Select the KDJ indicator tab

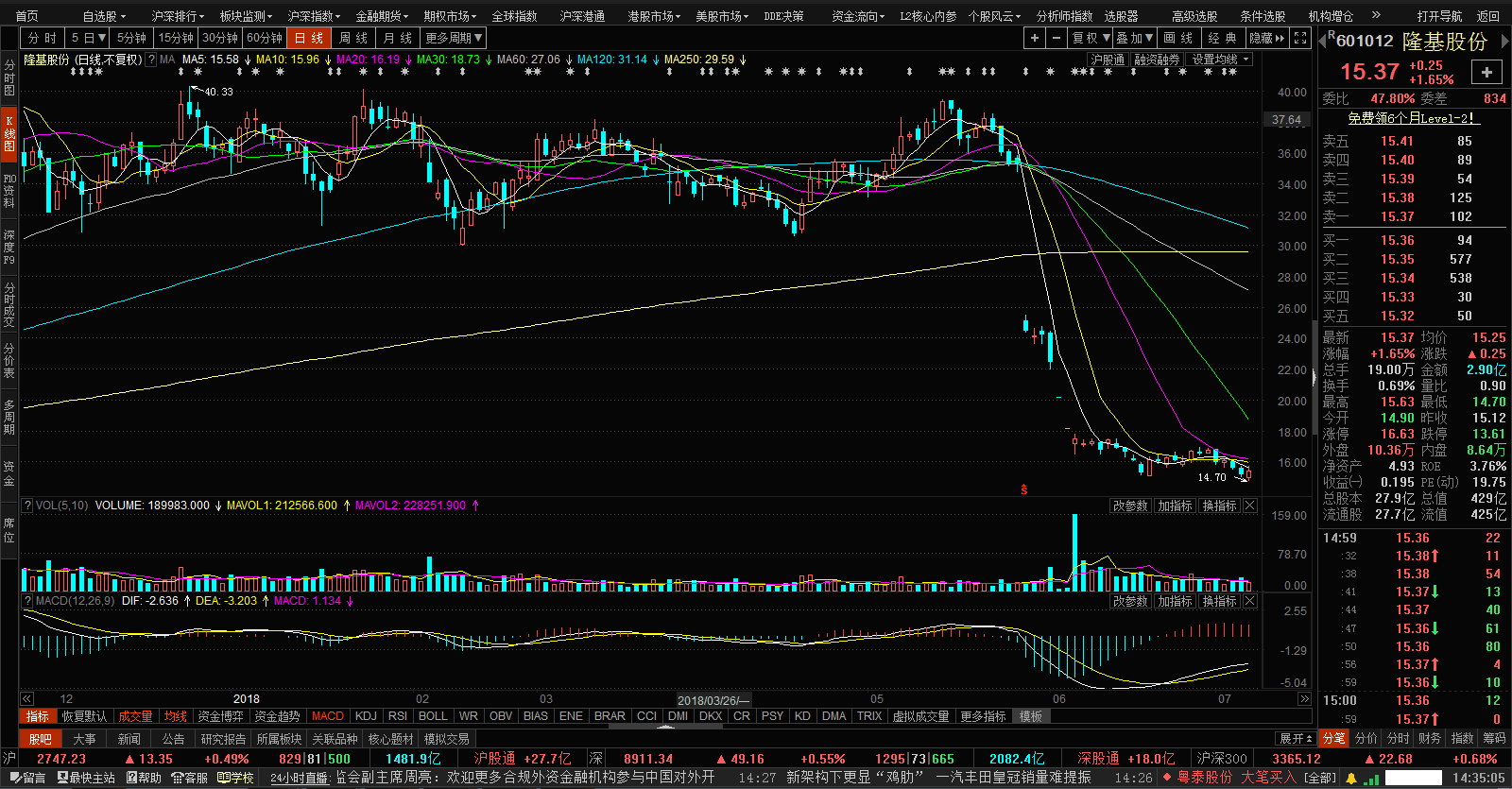(366, 716)
